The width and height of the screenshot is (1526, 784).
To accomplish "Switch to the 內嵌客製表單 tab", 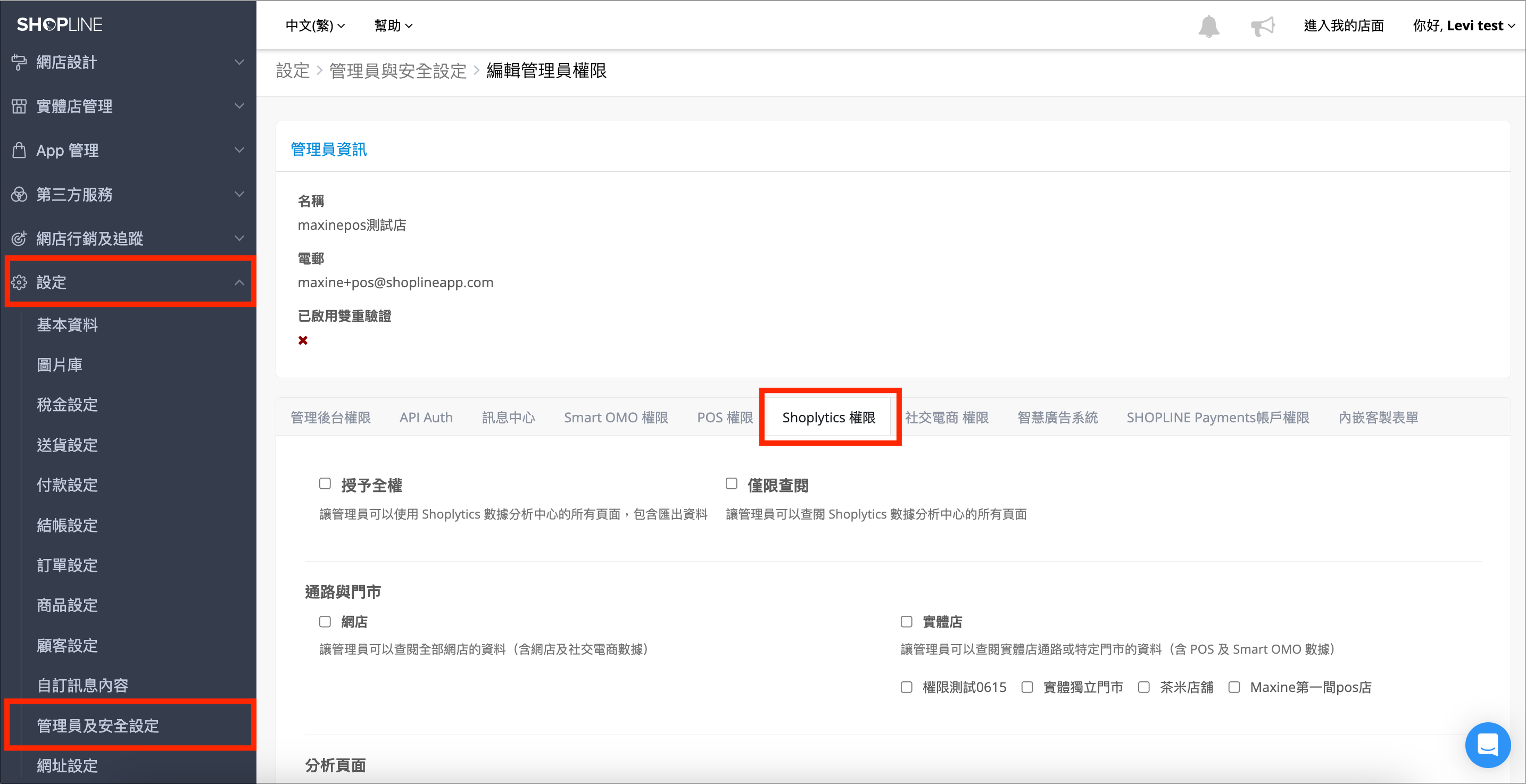I will pos(1378,418).
